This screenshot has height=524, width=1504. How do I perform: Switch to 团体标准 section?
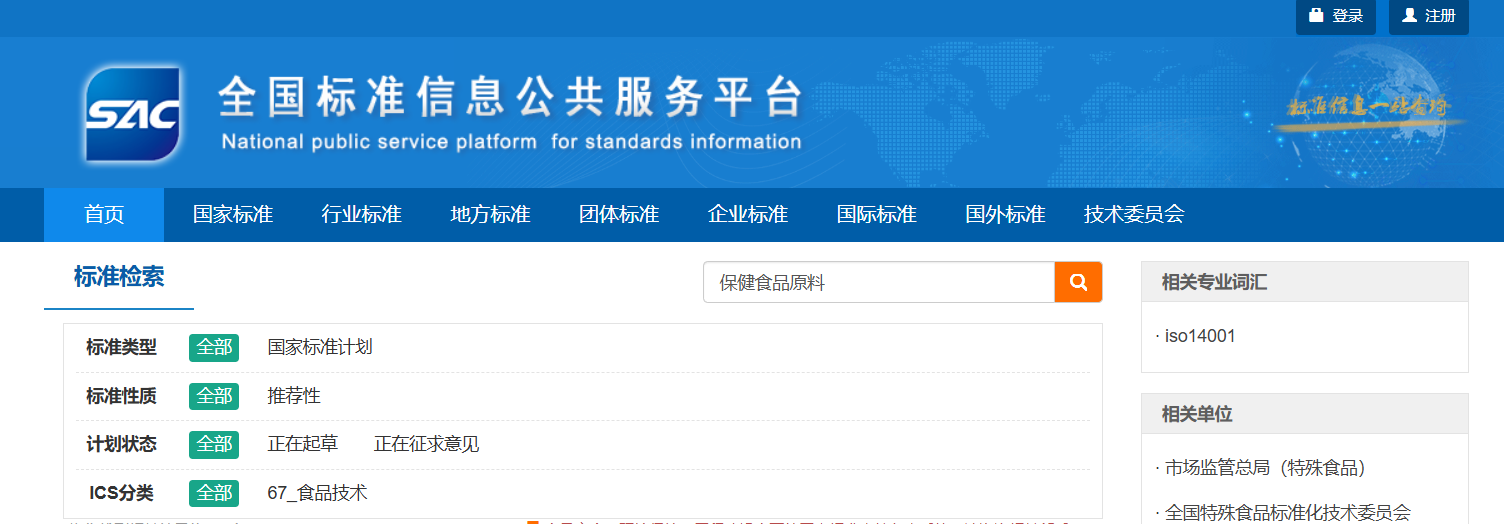[x=619, y=215]
